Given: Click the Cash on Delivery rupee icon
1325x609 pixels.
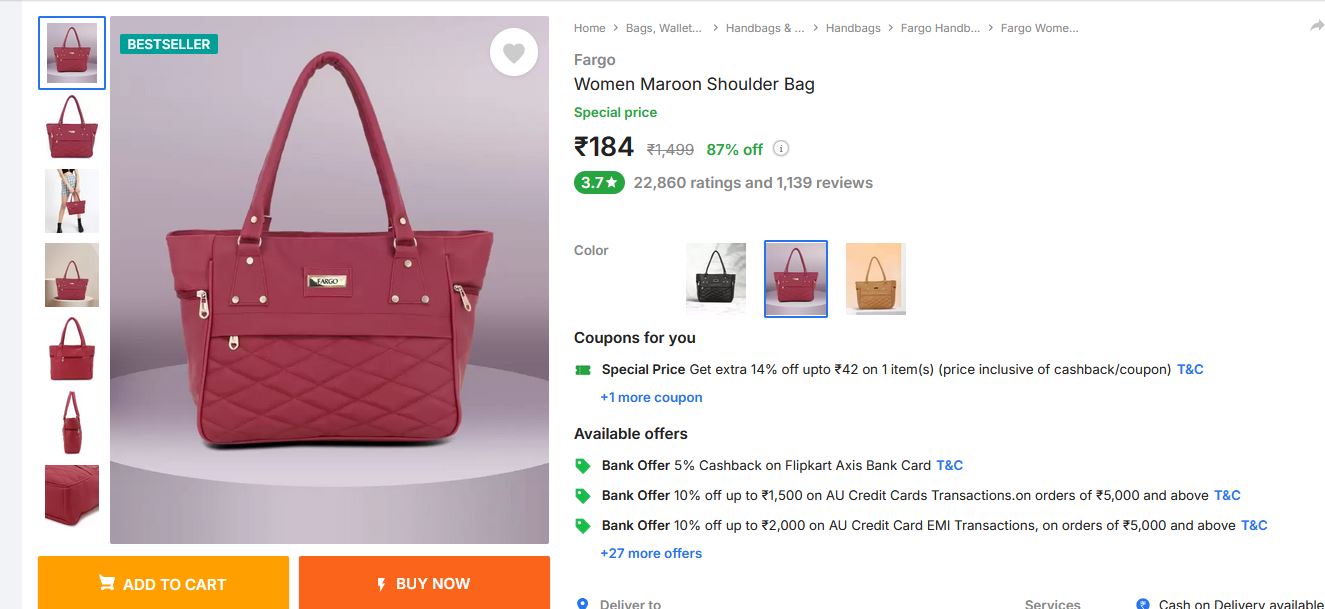Looking at the screenshot, I should click(1143, 603).
